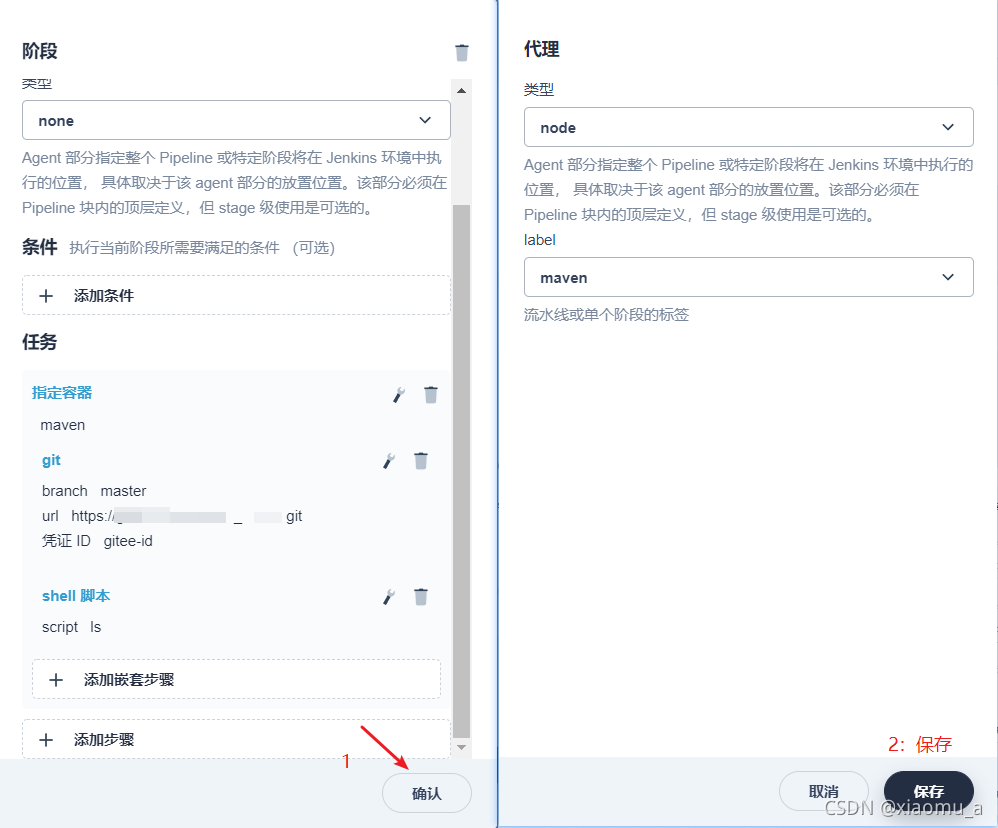The width and height of the screenshot is (998, 828).
Task: Click the 保存 button
Action: click(927, 791)
